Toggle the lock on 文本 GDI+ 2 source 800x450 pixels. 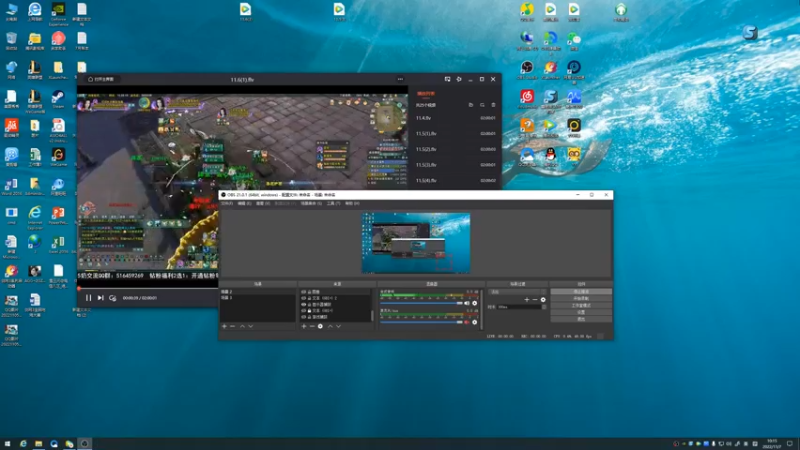(x=309, y=298)
